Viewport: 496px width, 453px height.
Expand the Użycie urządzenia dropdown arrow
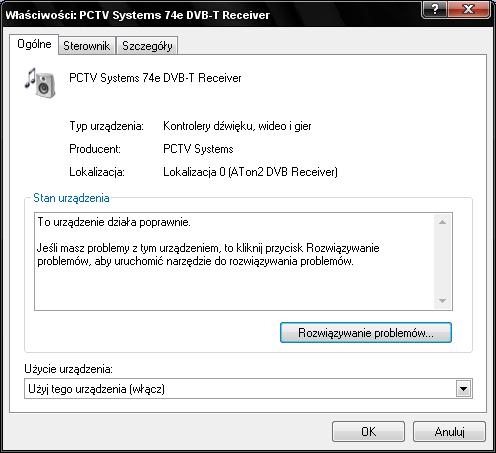tap(464, 389)
